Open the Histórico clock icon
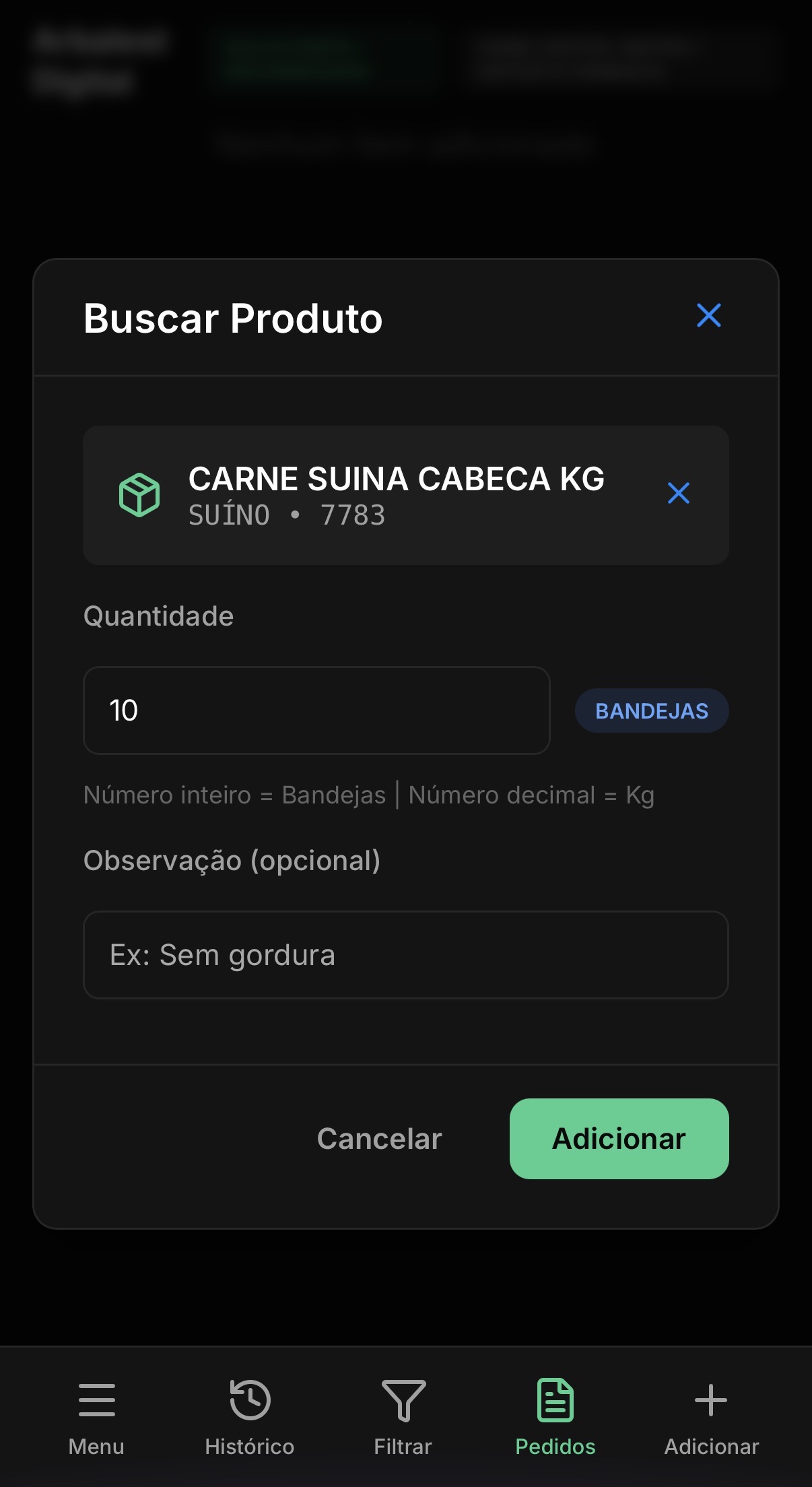812x1487 pixels. click(250, 1401)
